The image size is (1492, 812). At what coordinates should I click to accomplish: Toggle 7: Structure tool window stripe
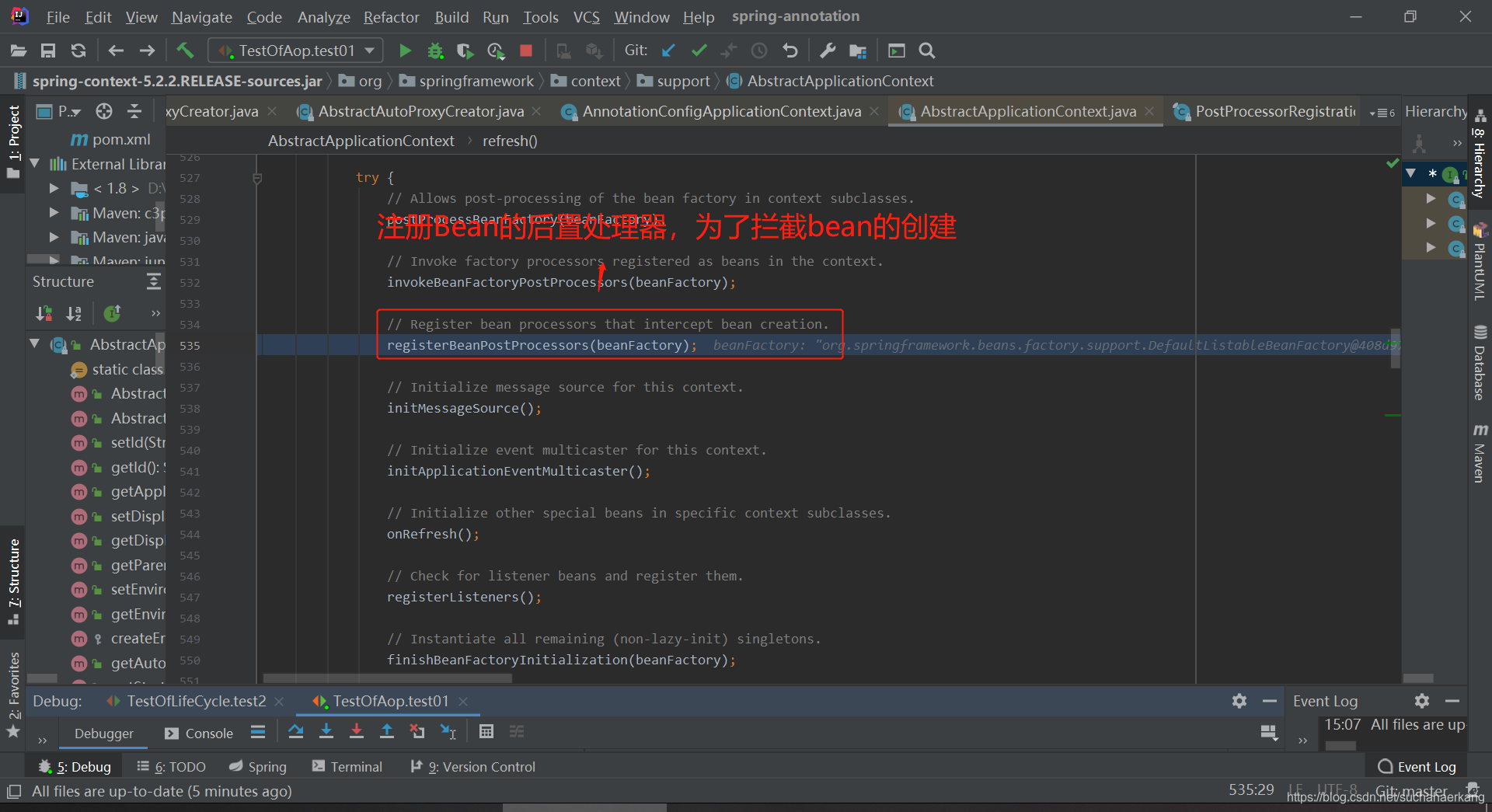pos(13,581)
